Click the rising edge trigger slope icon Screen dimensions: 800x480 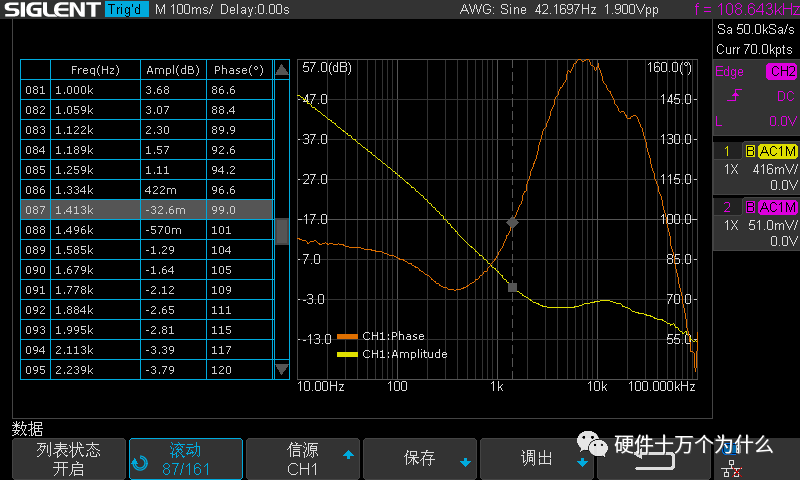coord(734,96)
